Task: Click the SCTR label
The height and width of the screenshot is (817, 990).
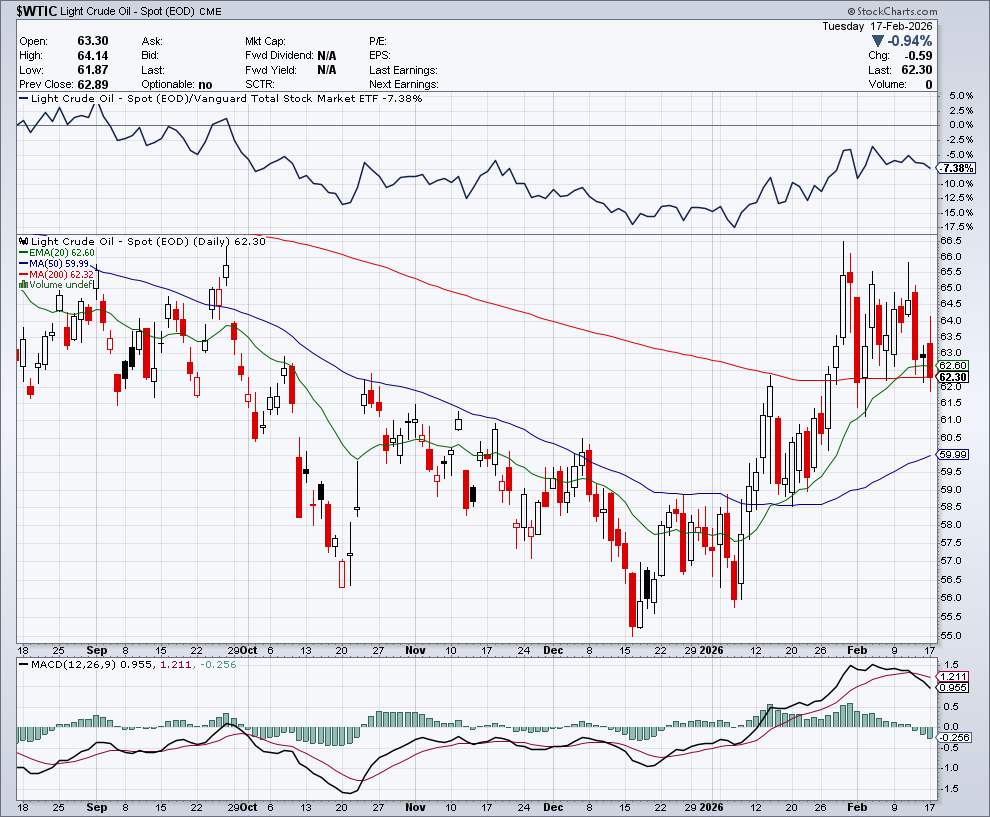Action: 259,85
